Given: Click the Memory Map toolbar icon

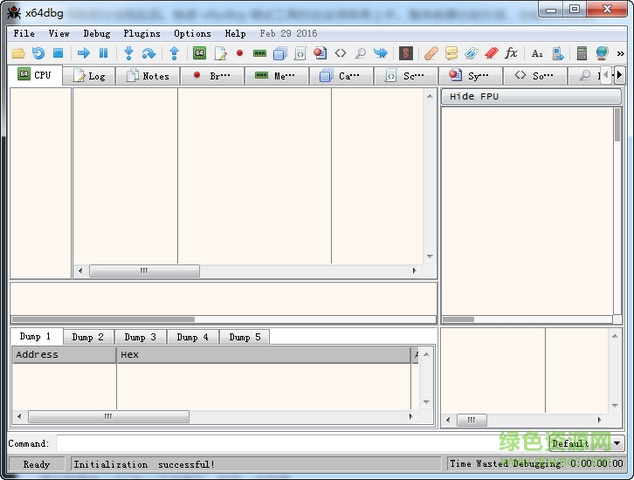Looking at the screenshot, I should point(260,53).
